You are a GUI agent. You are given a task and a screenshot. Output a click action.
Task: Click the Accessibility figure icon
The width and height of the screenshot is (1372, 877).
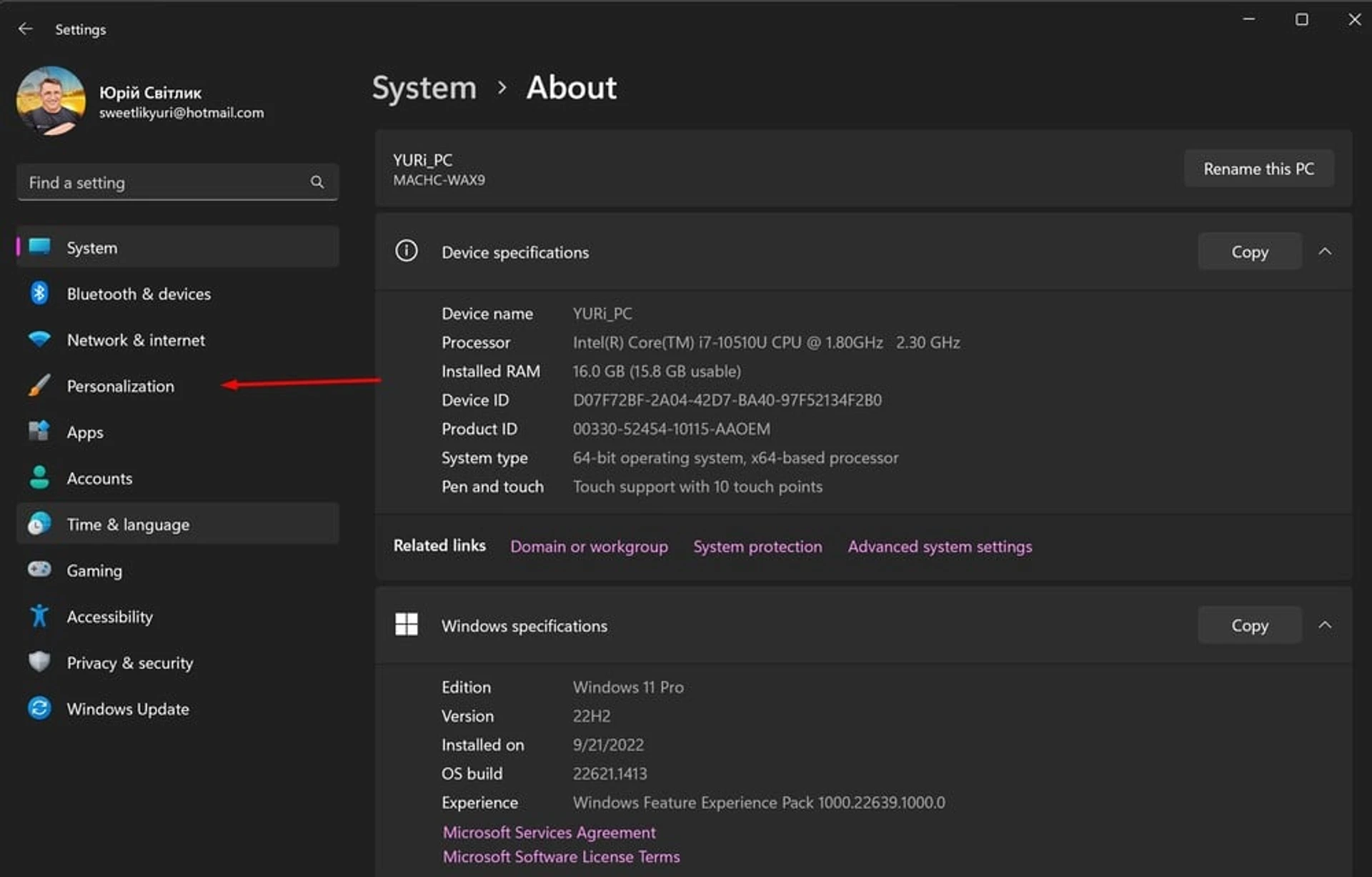pos(39,615)
